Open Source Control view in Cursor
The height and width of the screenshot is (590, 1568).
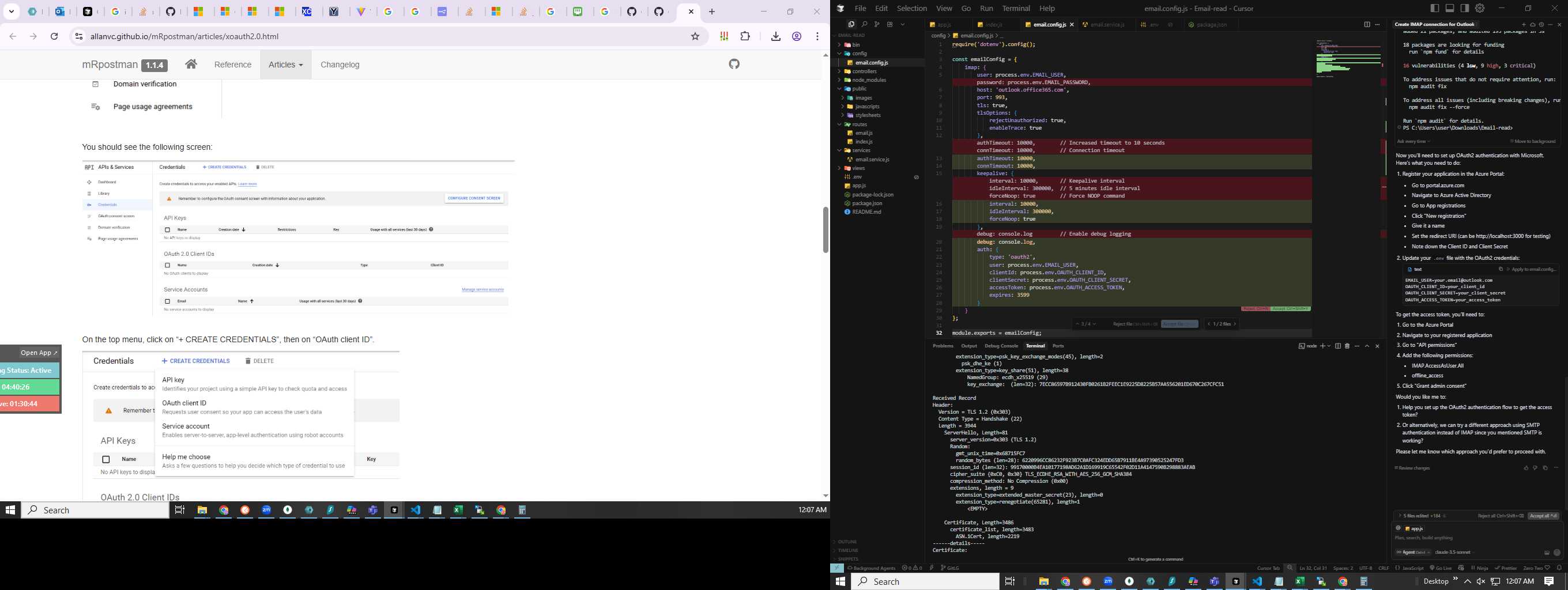pos(876,24)
